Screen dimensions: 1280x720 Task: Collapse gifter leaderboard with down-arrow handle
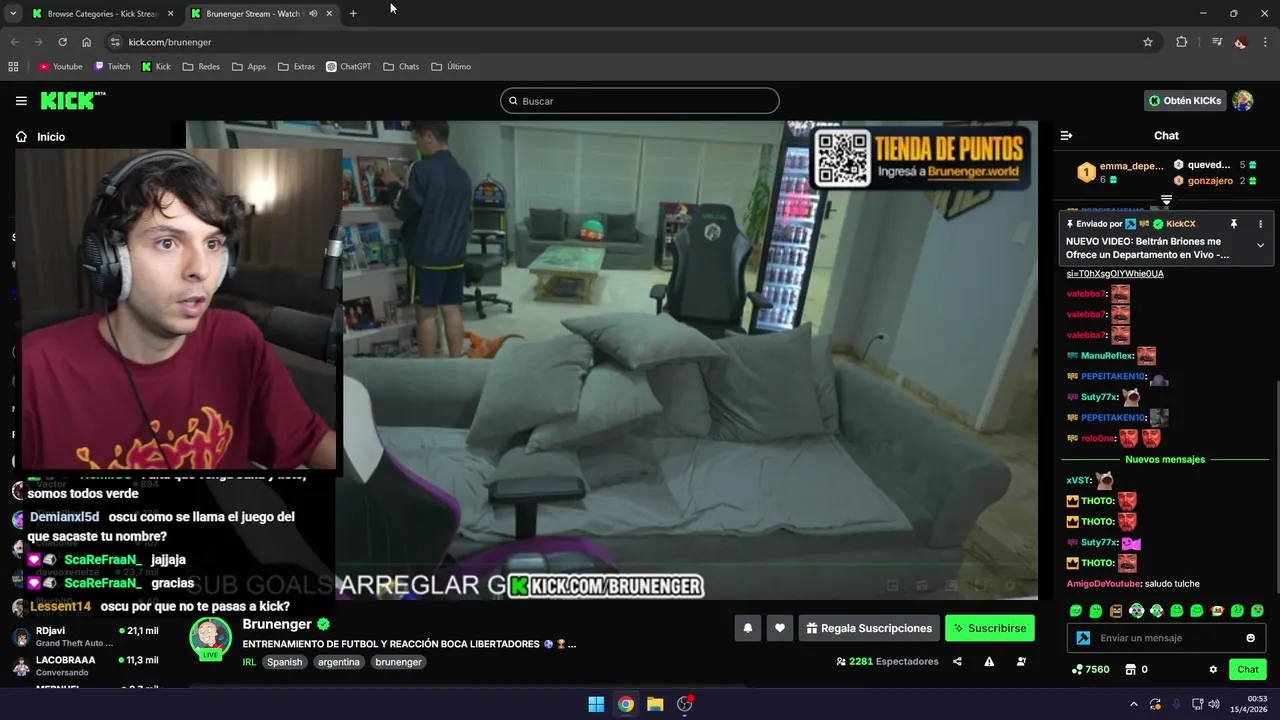[1166, 201]
